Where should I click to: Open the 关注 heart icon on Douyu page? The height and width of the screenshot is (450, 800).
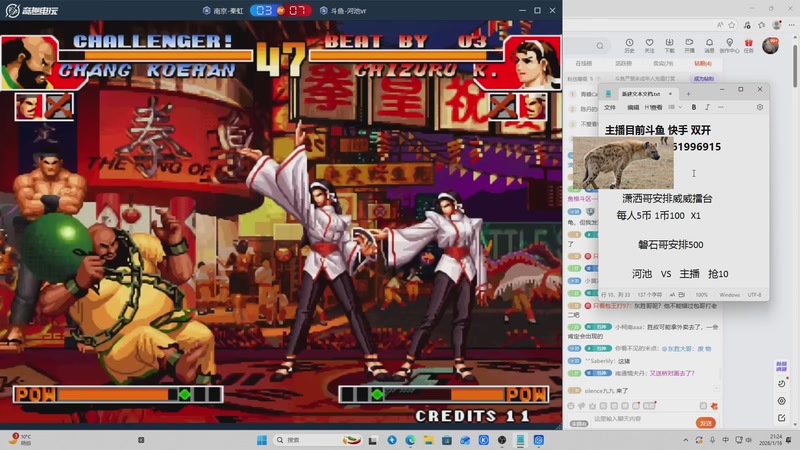tap(649, 45)
